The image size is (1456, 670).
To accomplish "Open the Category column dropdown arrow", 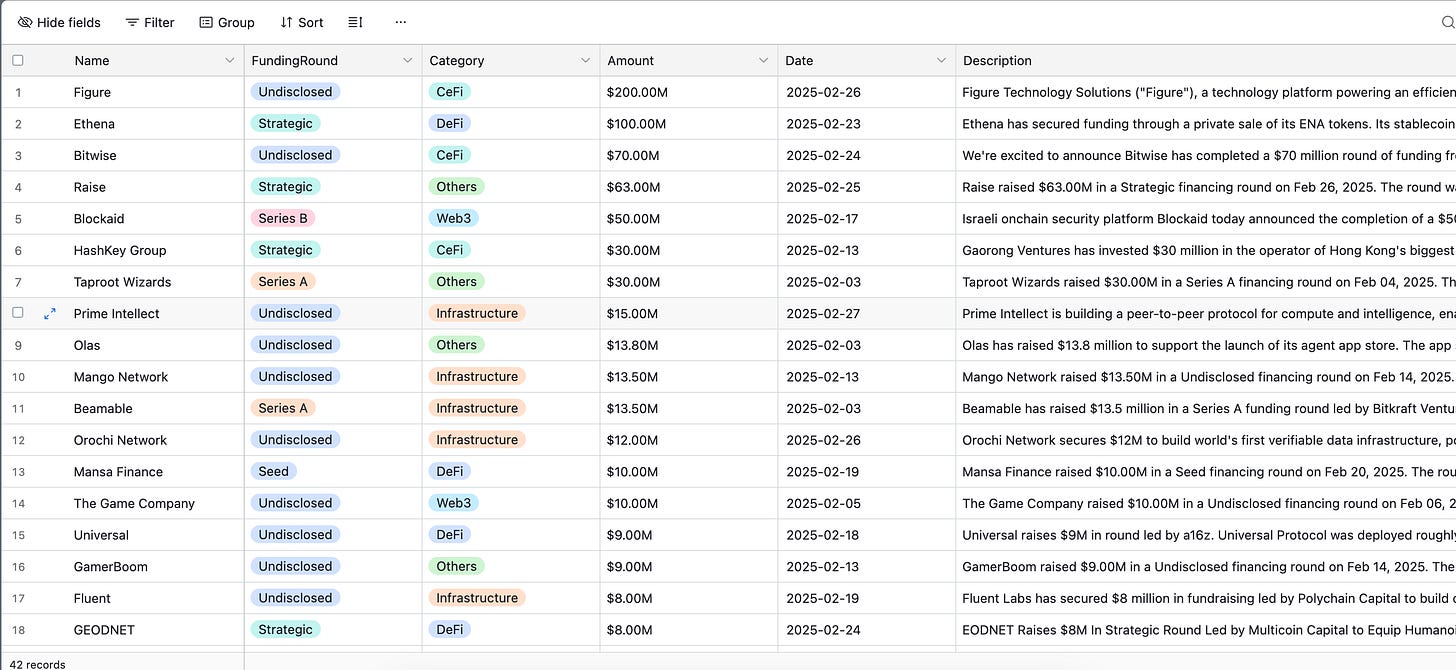I will (x=586, y=61).
